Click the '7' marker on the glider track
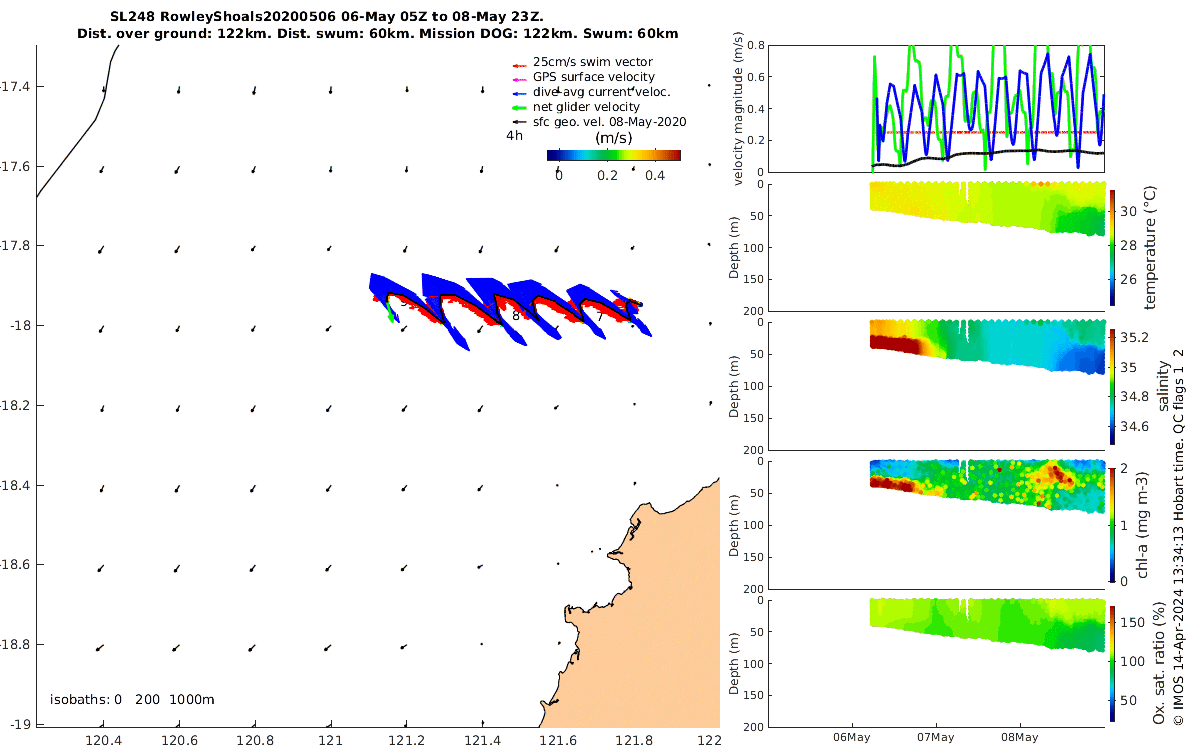Image resolution: width=1200 pixels, height=750 pixels. coord(600,316)
